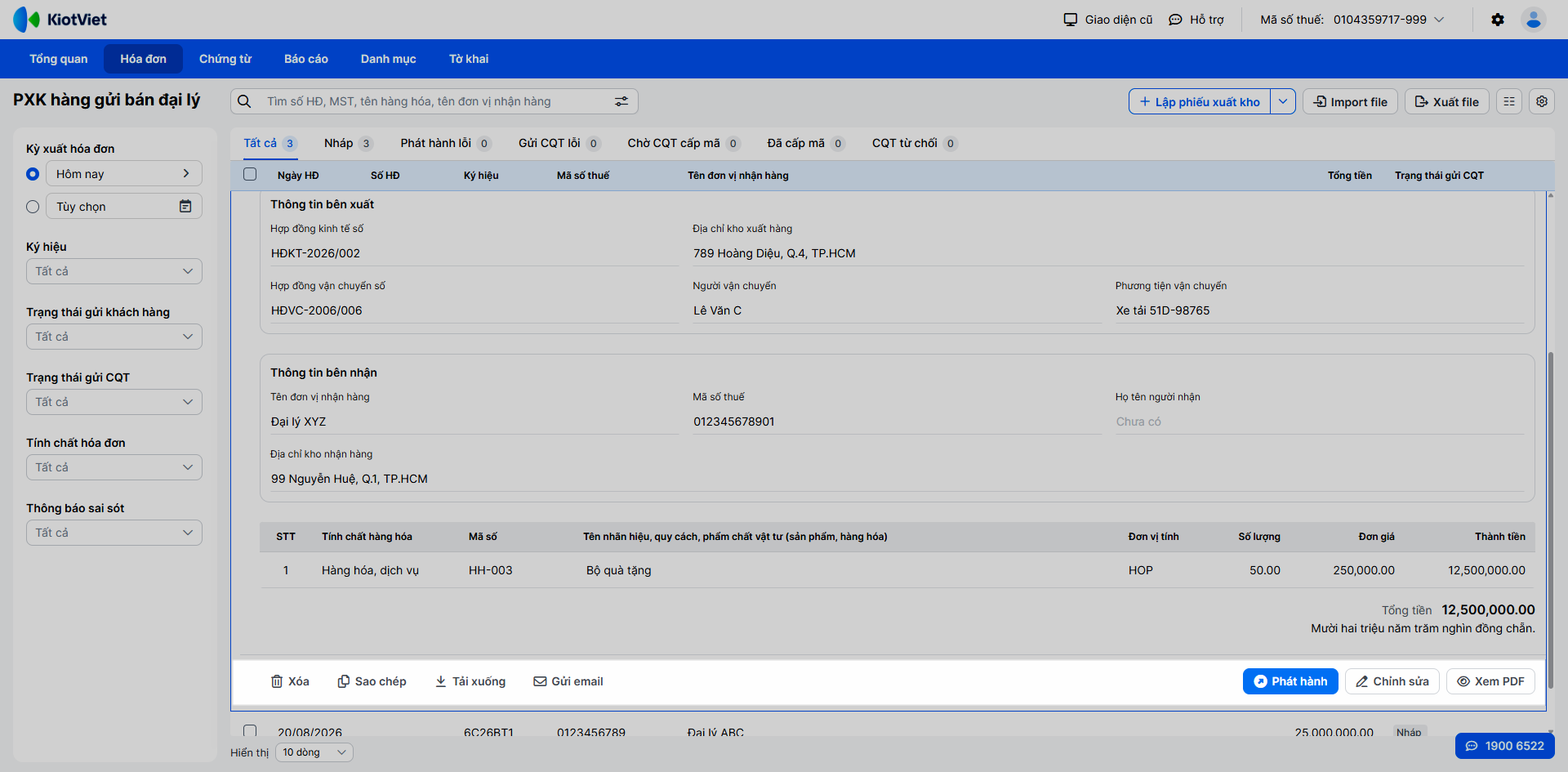Switch to the Tất cả tab

click(270, 143)
